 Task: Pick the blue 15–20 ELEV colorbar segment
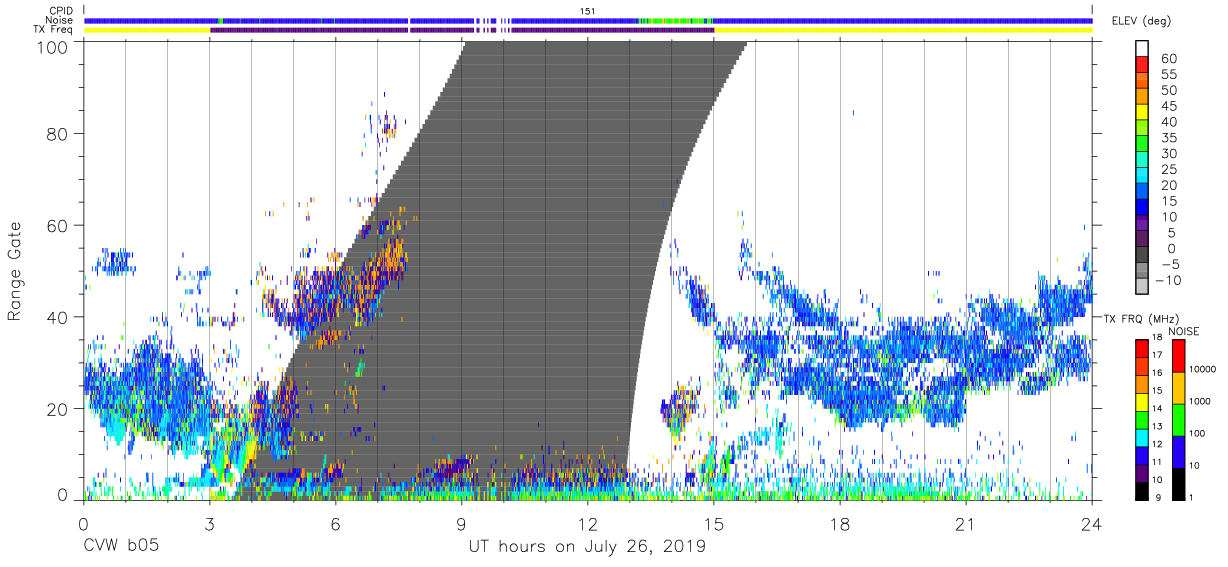(1143, 193)
